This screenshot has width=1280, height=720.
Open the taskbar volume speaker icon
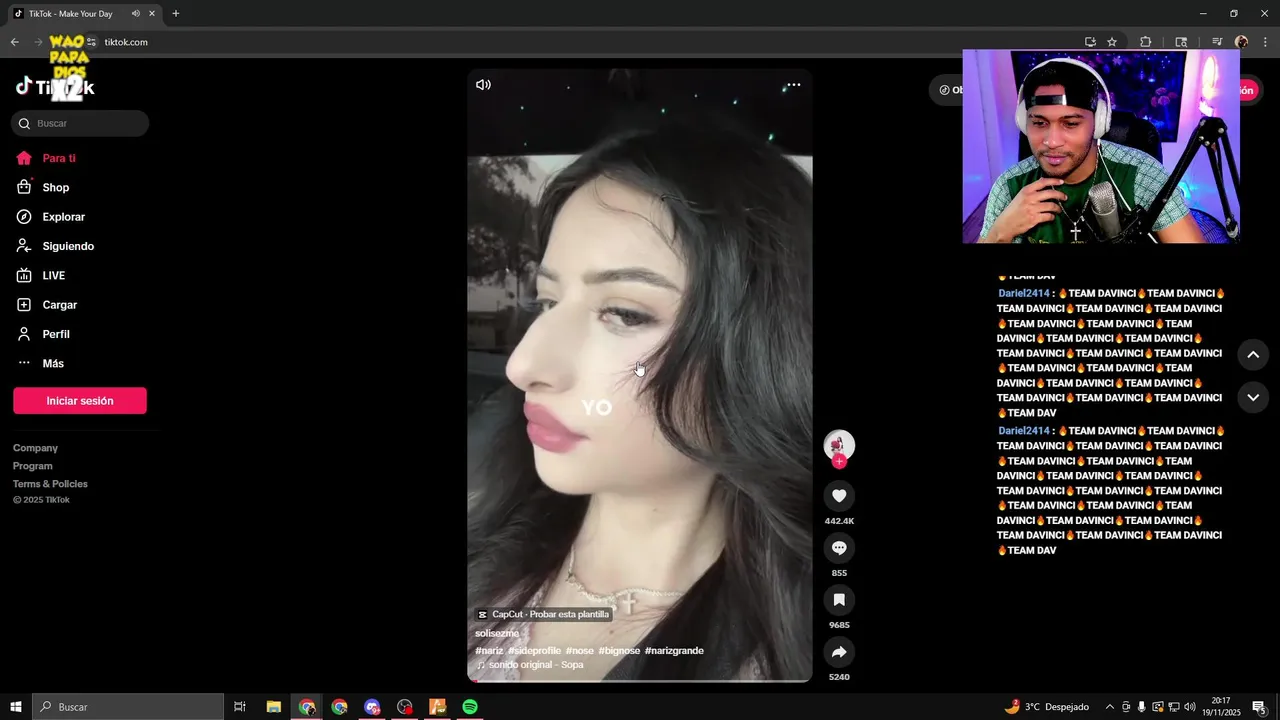(x=1190, y=707)
